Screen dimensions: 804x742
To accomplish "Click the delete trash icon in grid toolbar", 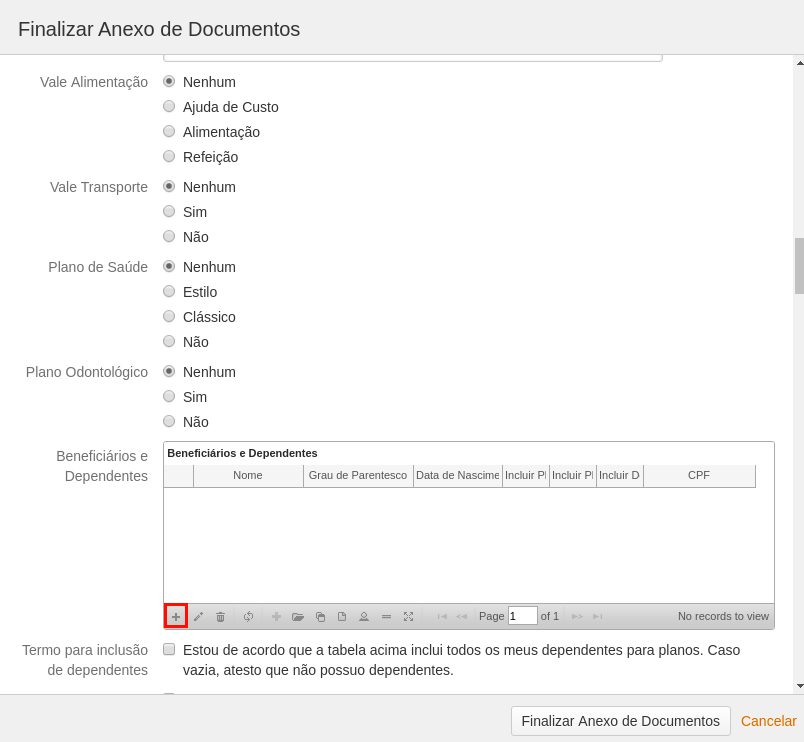I will click(220, 616).
